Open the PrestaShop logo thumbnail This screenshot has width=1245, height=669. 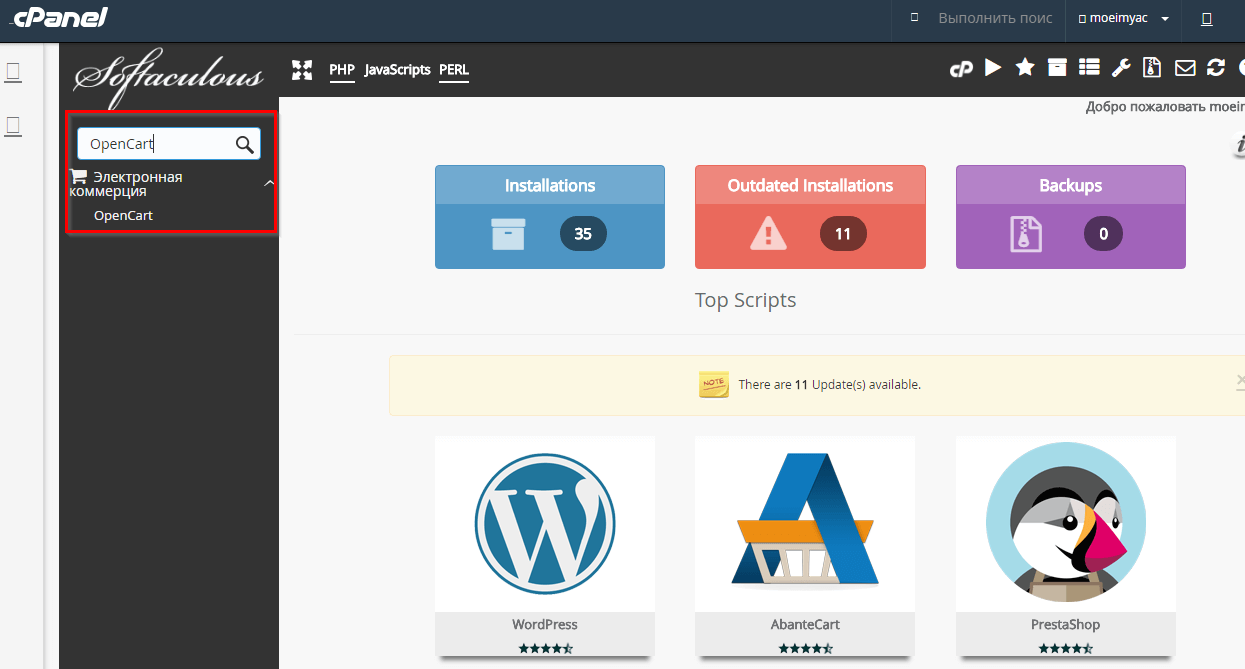click(1066, 523)
